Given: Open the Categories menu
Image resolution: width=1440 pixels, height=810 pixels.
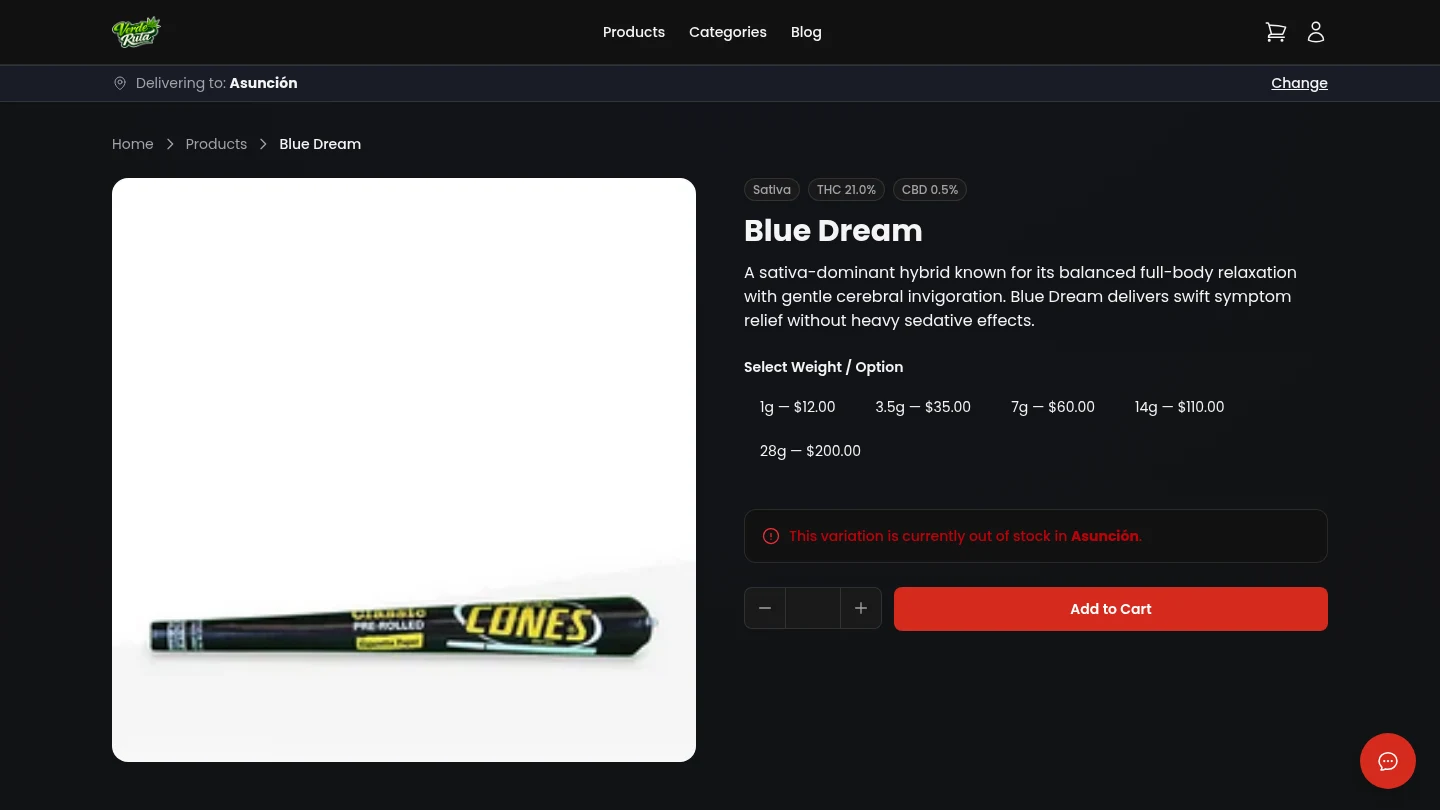Looking at the screenshot, I should click(728, 32).
